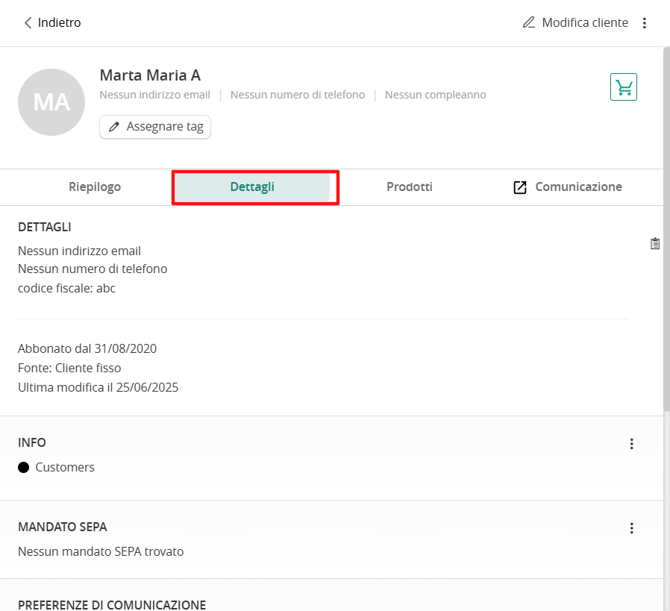670x611 pixels.
Task: Click the customer name Marta Maria A
Action: click(150, 75)
